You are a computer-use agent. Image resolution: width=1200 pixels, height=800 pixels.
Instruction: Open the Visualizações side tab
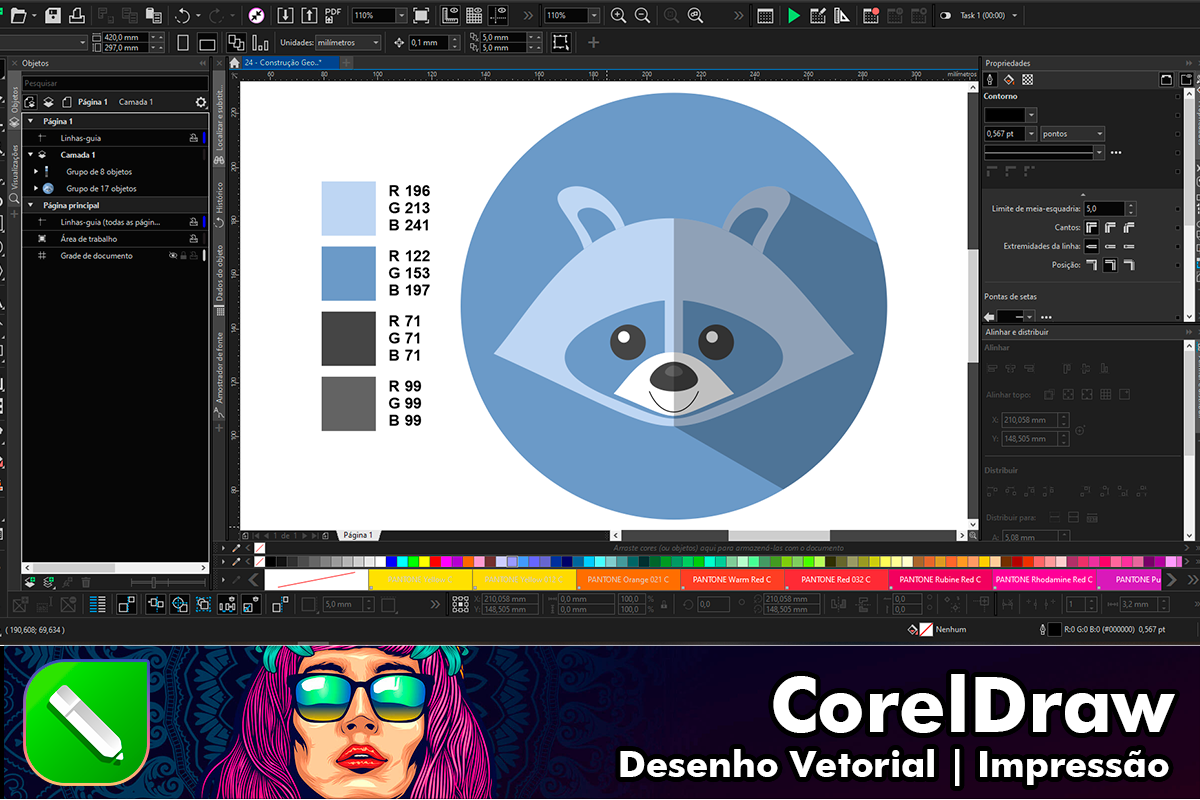pos(14,174)
